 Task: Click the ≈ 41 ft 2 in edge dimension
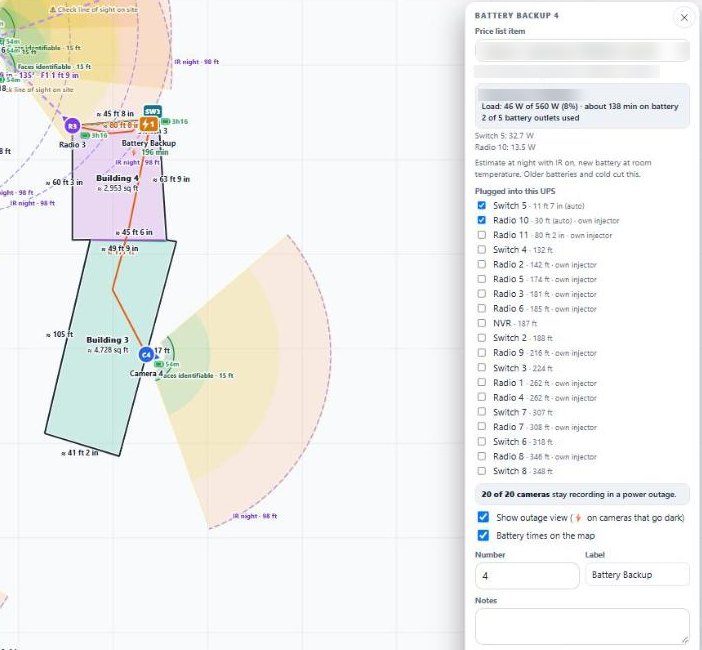coord(80,453)
